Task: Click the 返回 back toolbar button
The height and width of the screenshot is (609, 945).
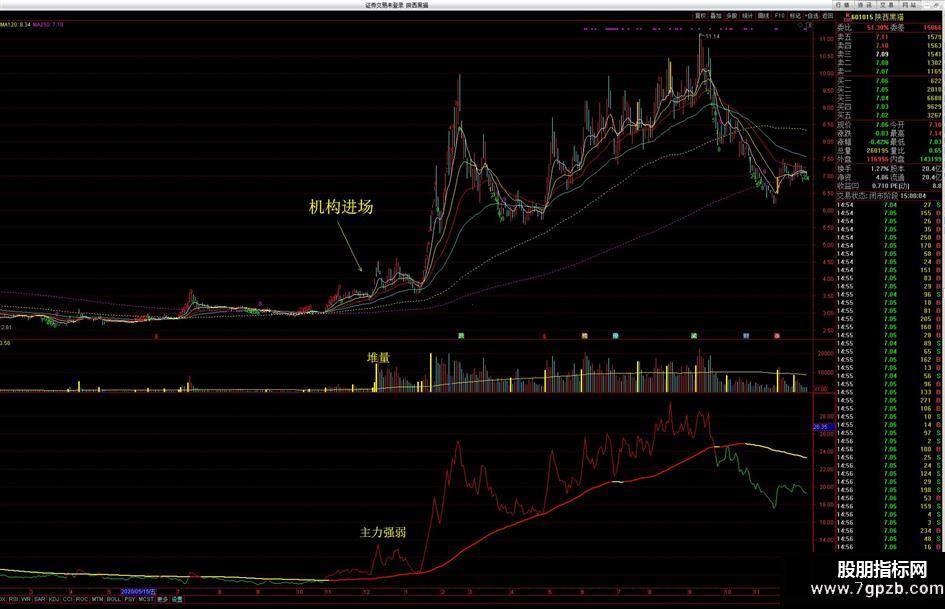Action: pyautogui.click(x=827, y=16)
